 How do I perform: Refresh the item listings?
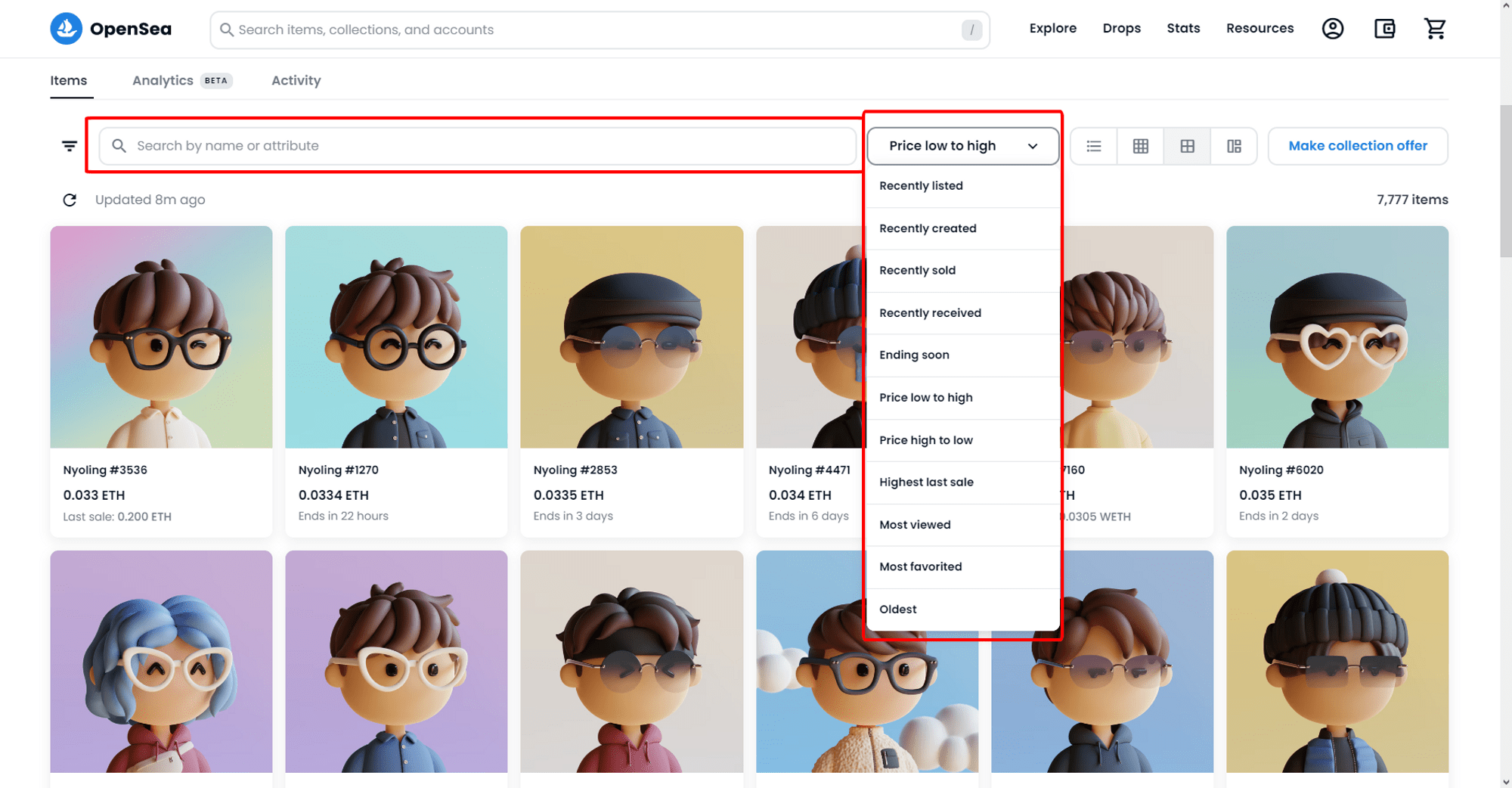pos(70,200)
